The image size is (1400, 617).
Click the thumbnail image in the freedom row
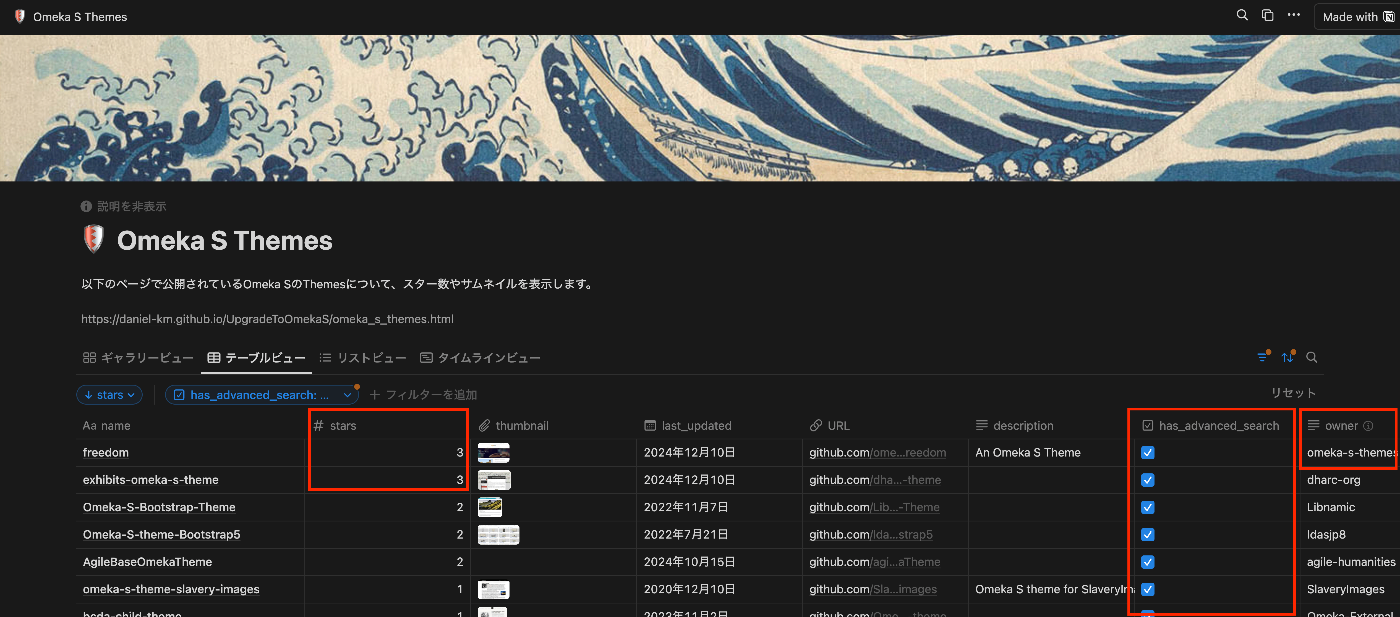(491, 452)
